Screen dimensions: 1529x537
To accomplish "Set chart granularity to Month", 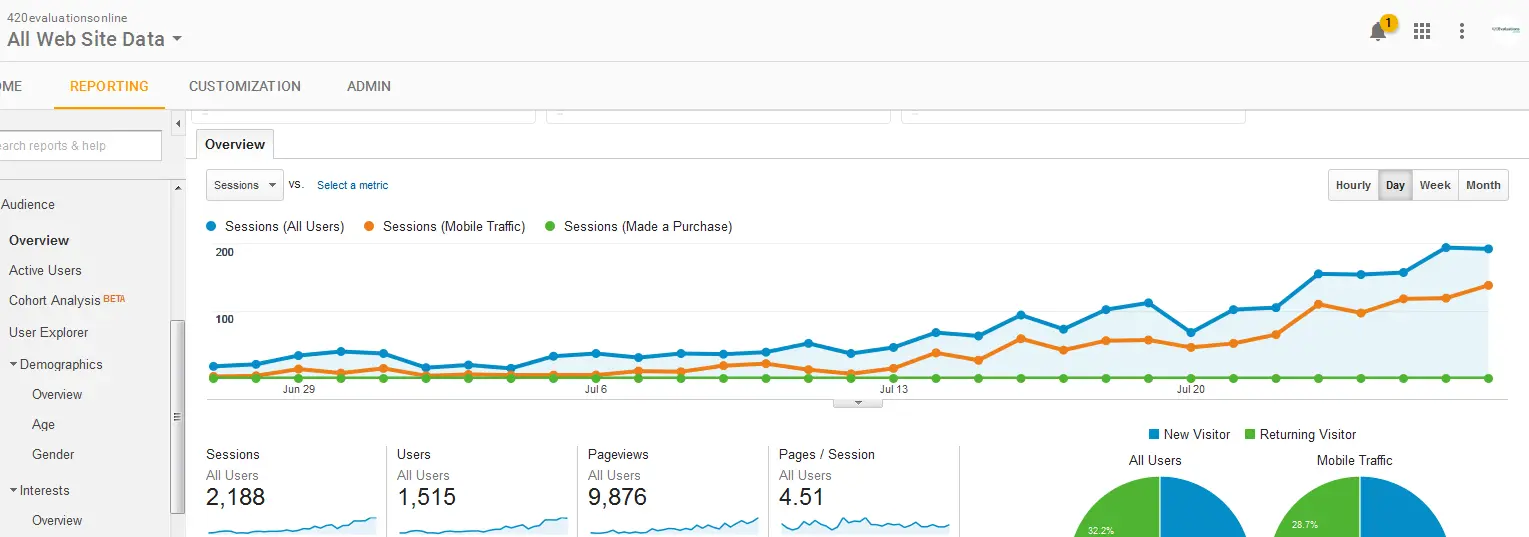I will (1483, 185).
